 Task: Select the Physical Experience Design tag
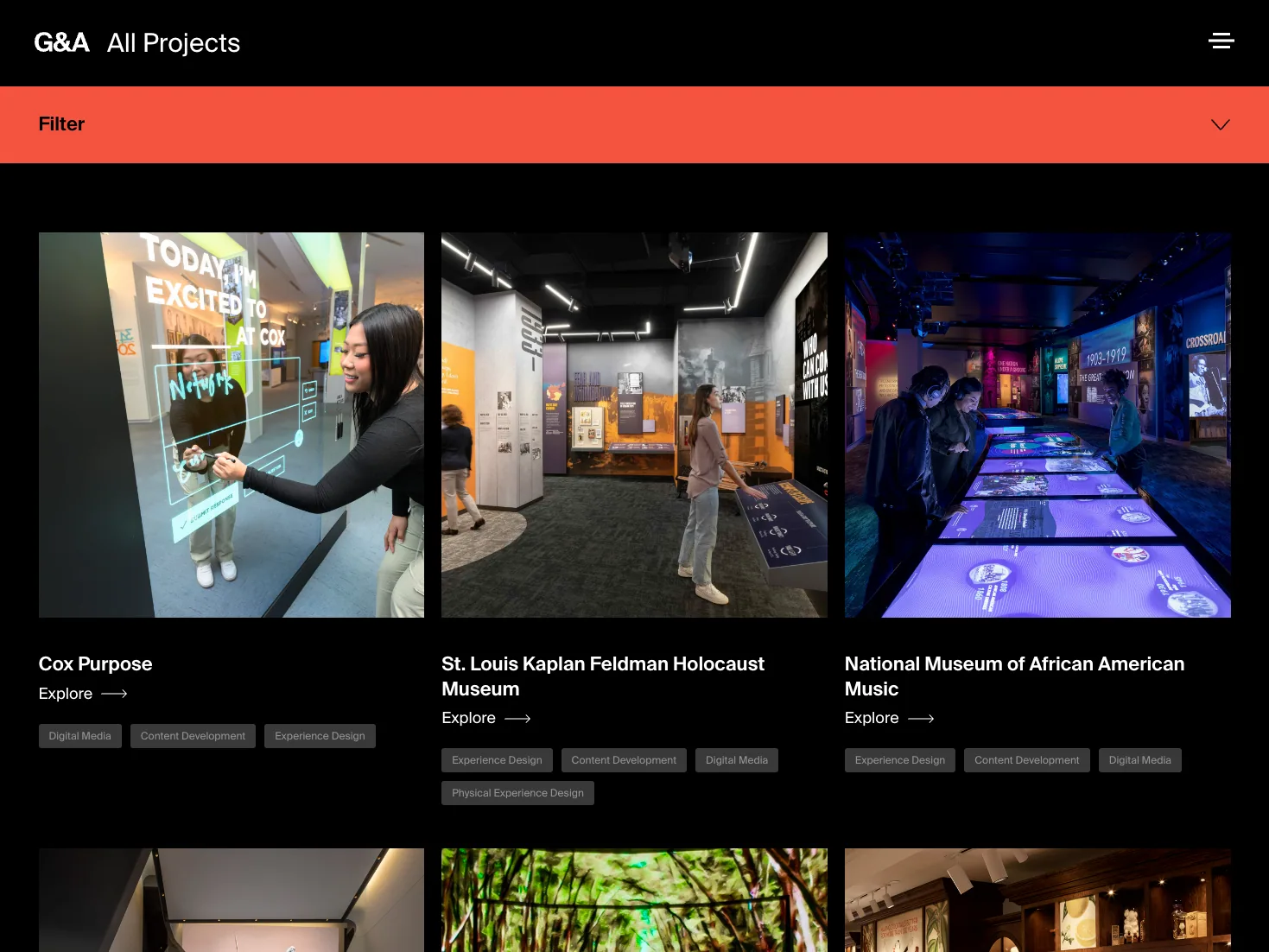point(517,793)
